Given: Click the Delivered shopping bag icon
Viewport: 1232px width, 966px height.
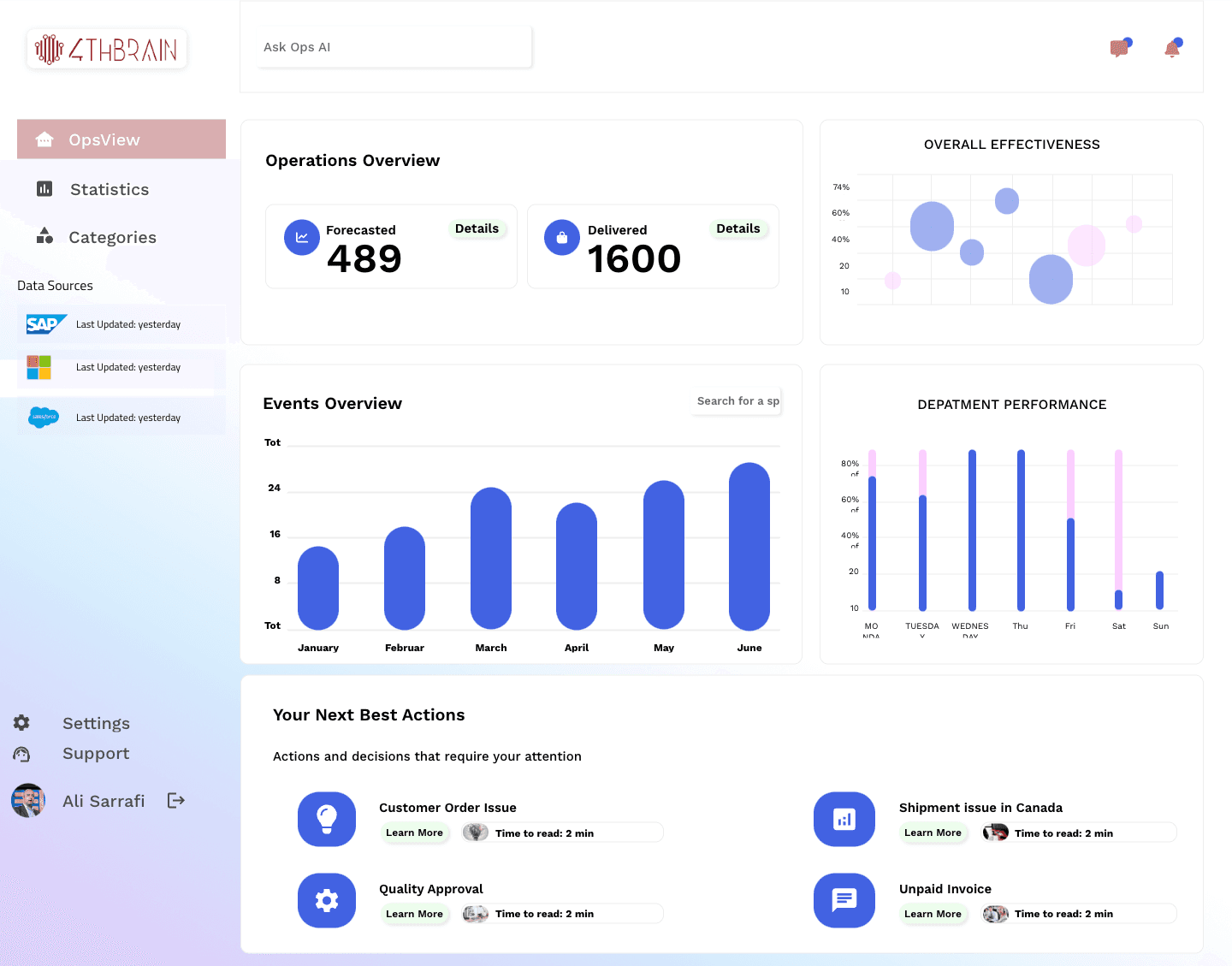Looking at the screenshot, I should (x=562, y=238).
